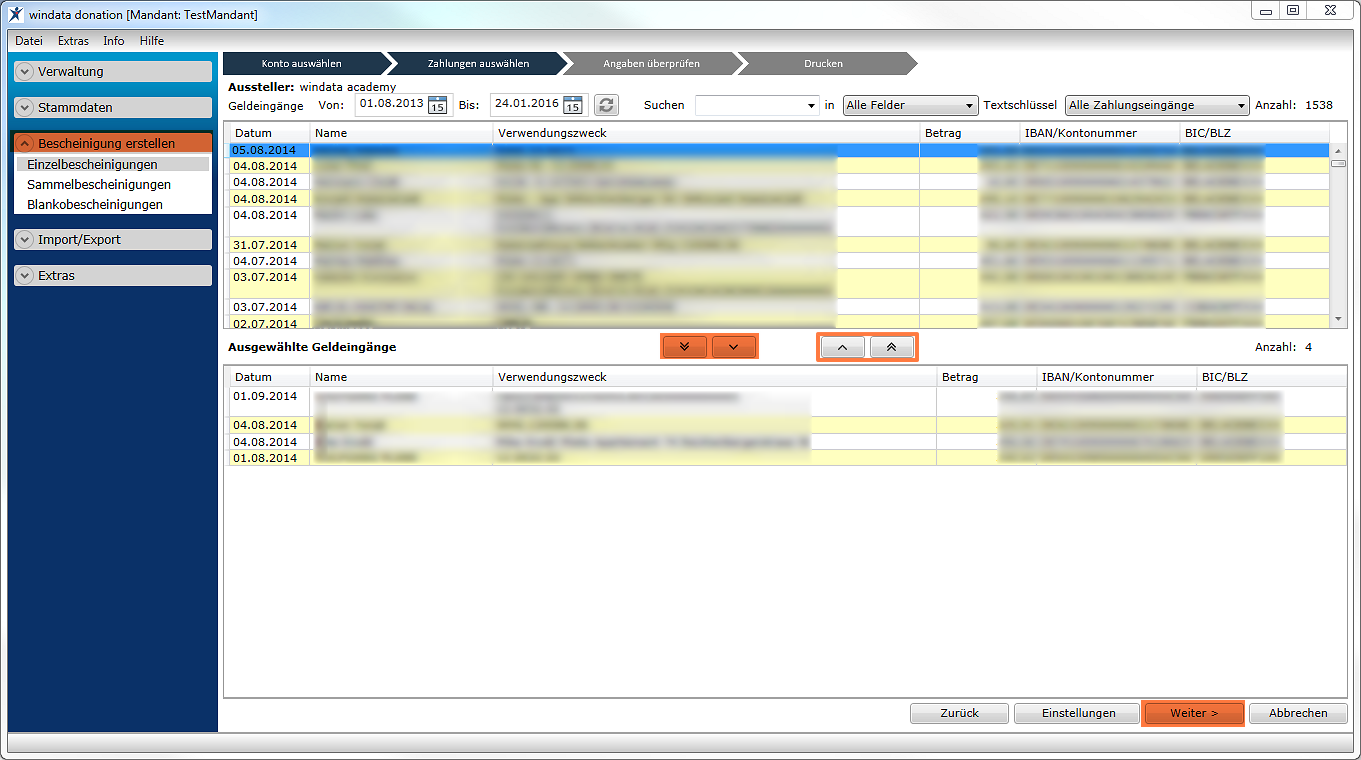The width and height of the screenshot is (1361, 760).
Task: Select Einzelbescheinigungen in sidebar
Action: click(x=113, y=164)
